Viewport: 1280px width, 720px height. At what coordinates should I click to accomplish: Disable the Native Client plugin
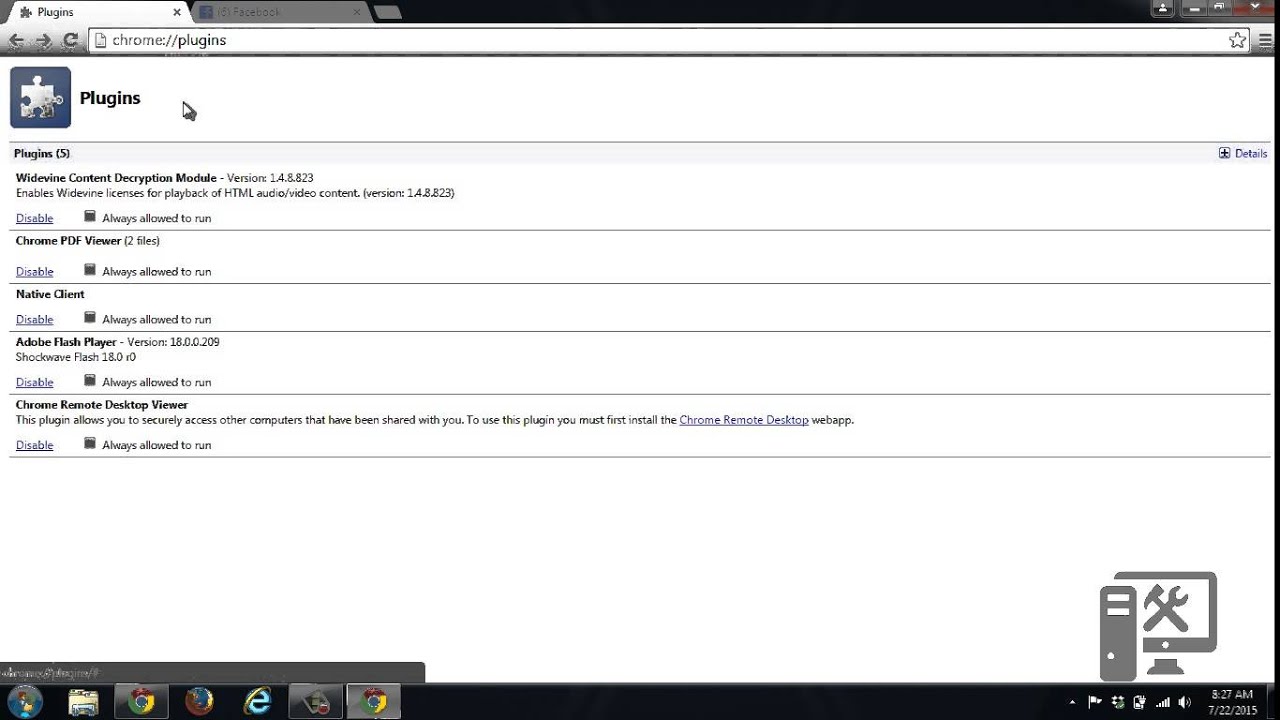(34, 320)
